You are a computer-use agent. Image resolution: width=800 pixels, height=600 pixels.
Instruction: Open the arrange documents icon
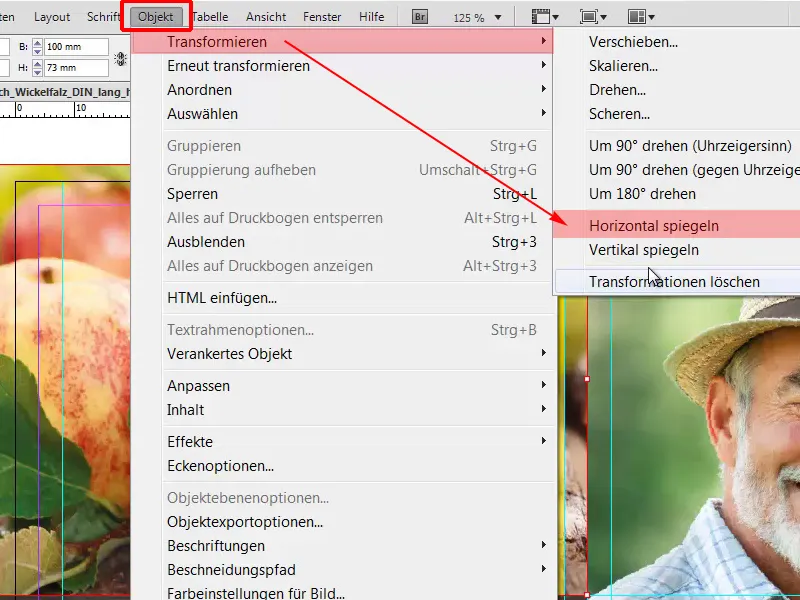coord(636,17)
